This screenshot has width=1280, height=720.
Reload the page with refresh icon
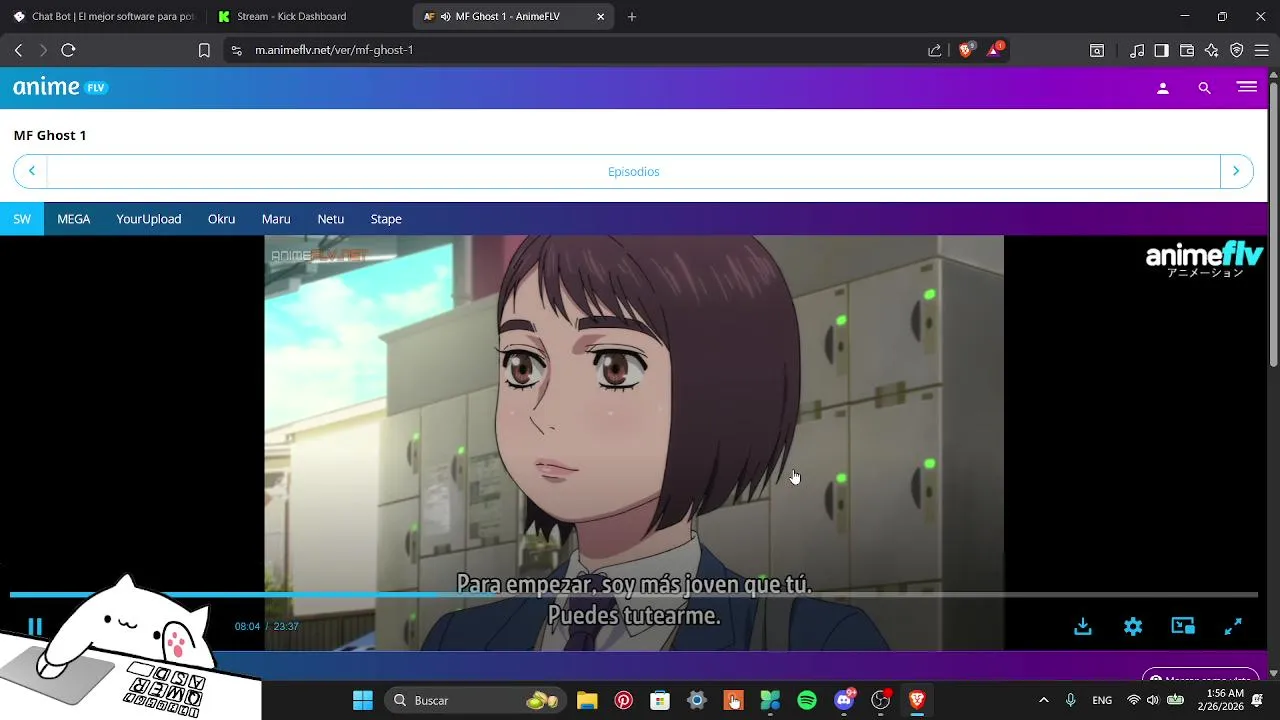click(x=68, y=50)
